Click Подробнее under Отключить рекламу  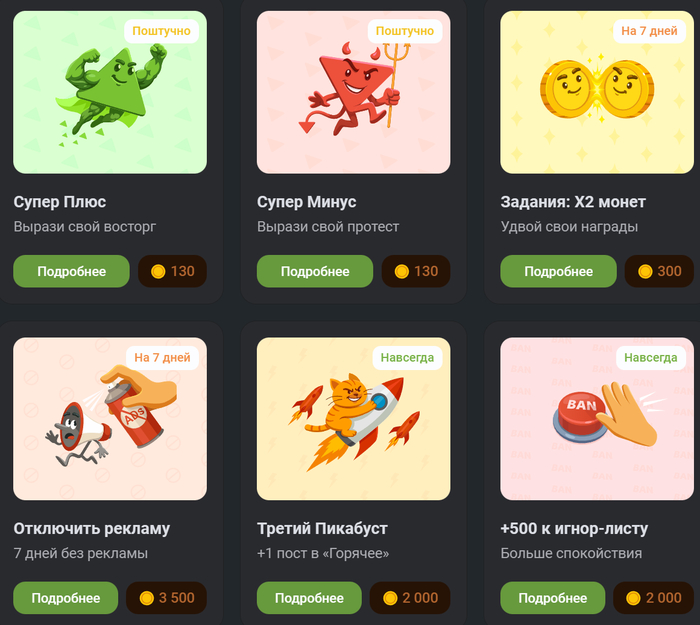66,598
